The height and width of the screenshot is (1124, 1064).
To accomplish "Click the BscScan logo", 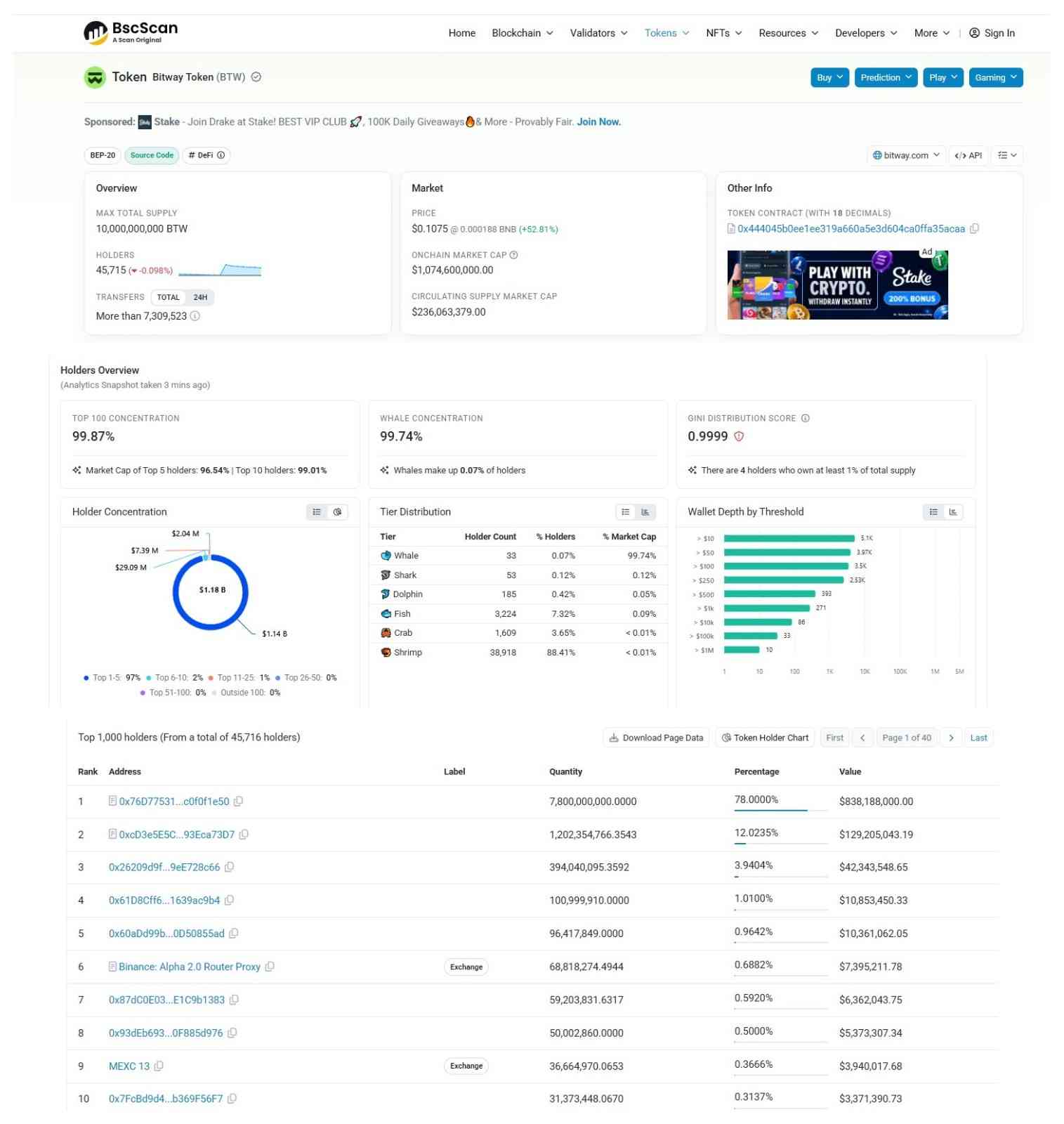I will tap(131, 32).
